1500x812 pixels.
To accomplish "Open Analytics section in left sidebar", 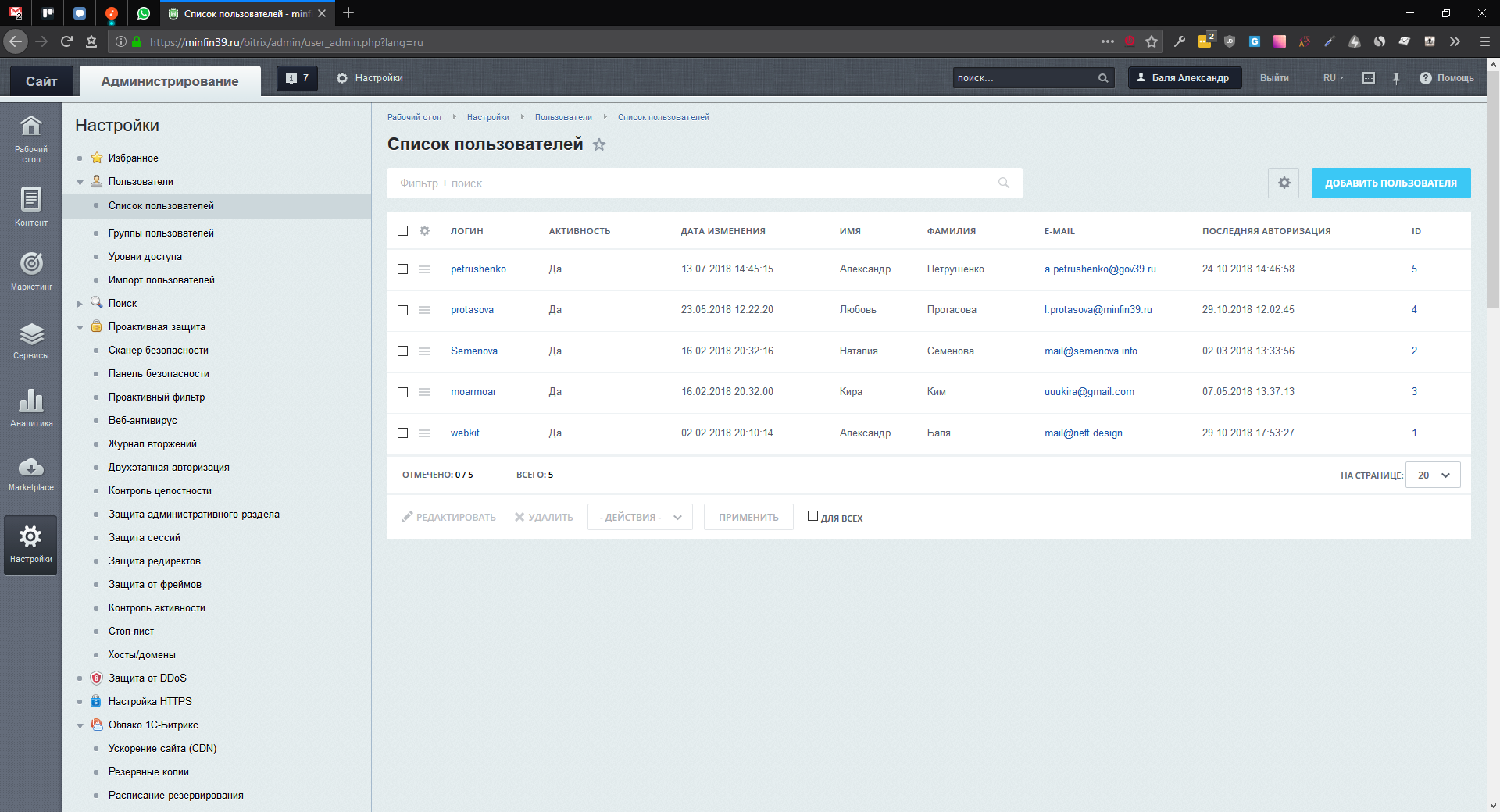I will click(31, 408).
